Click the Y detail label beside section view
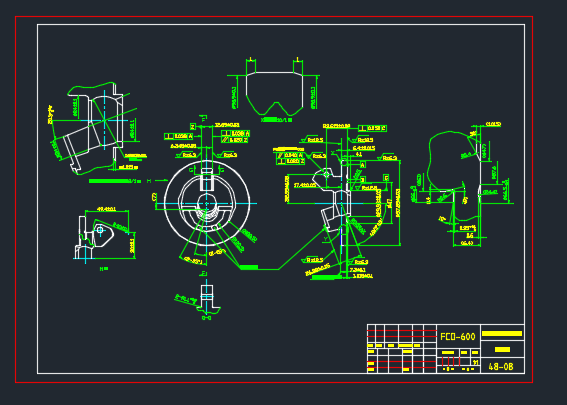Image resolution: width=567 pixels, height=405 pixels. coord(326,239)
